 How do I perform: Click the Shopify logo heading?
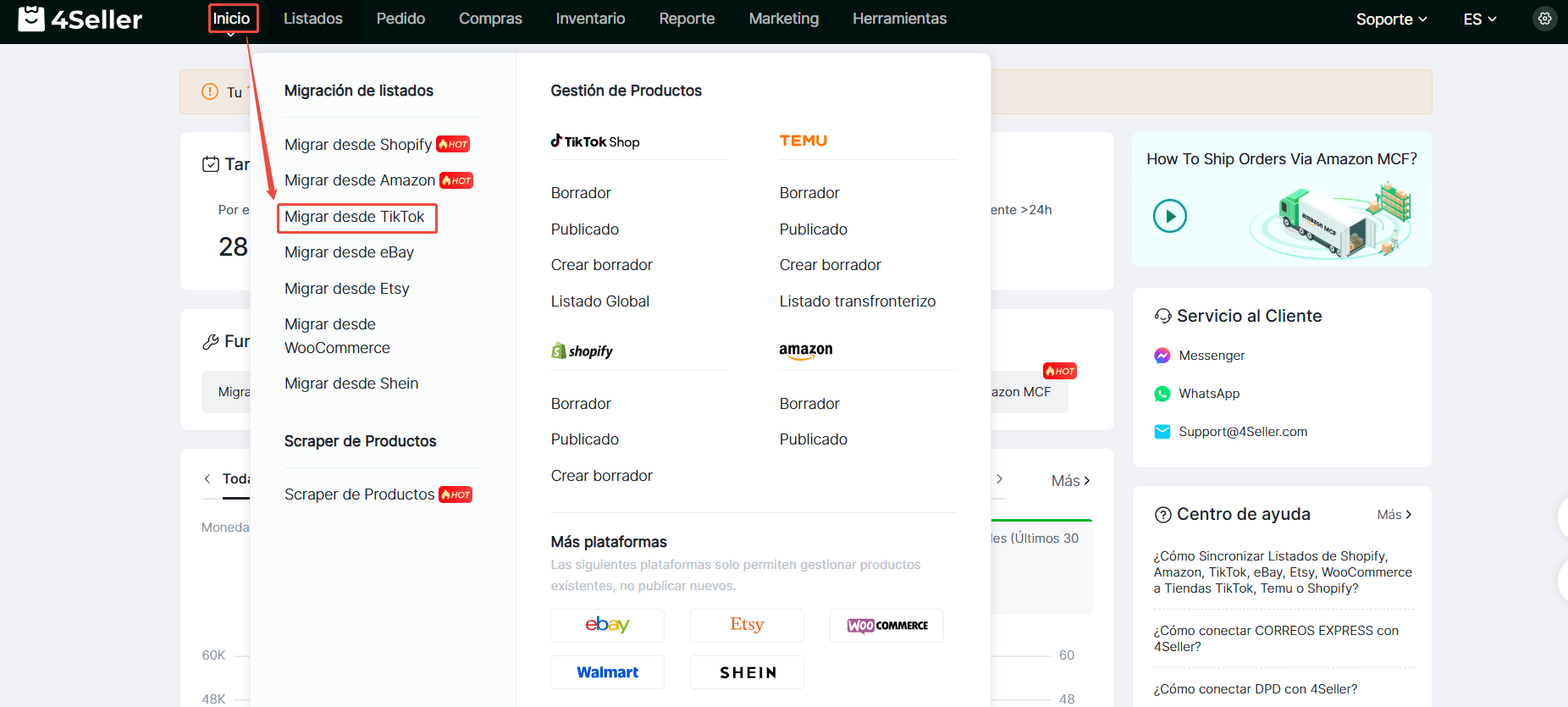point(582,351)
